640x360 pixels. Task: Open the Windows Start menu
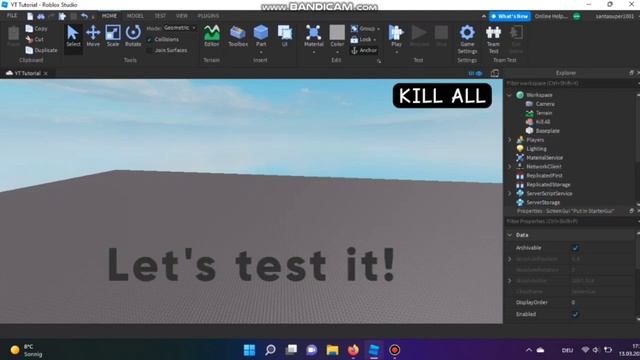249,350
